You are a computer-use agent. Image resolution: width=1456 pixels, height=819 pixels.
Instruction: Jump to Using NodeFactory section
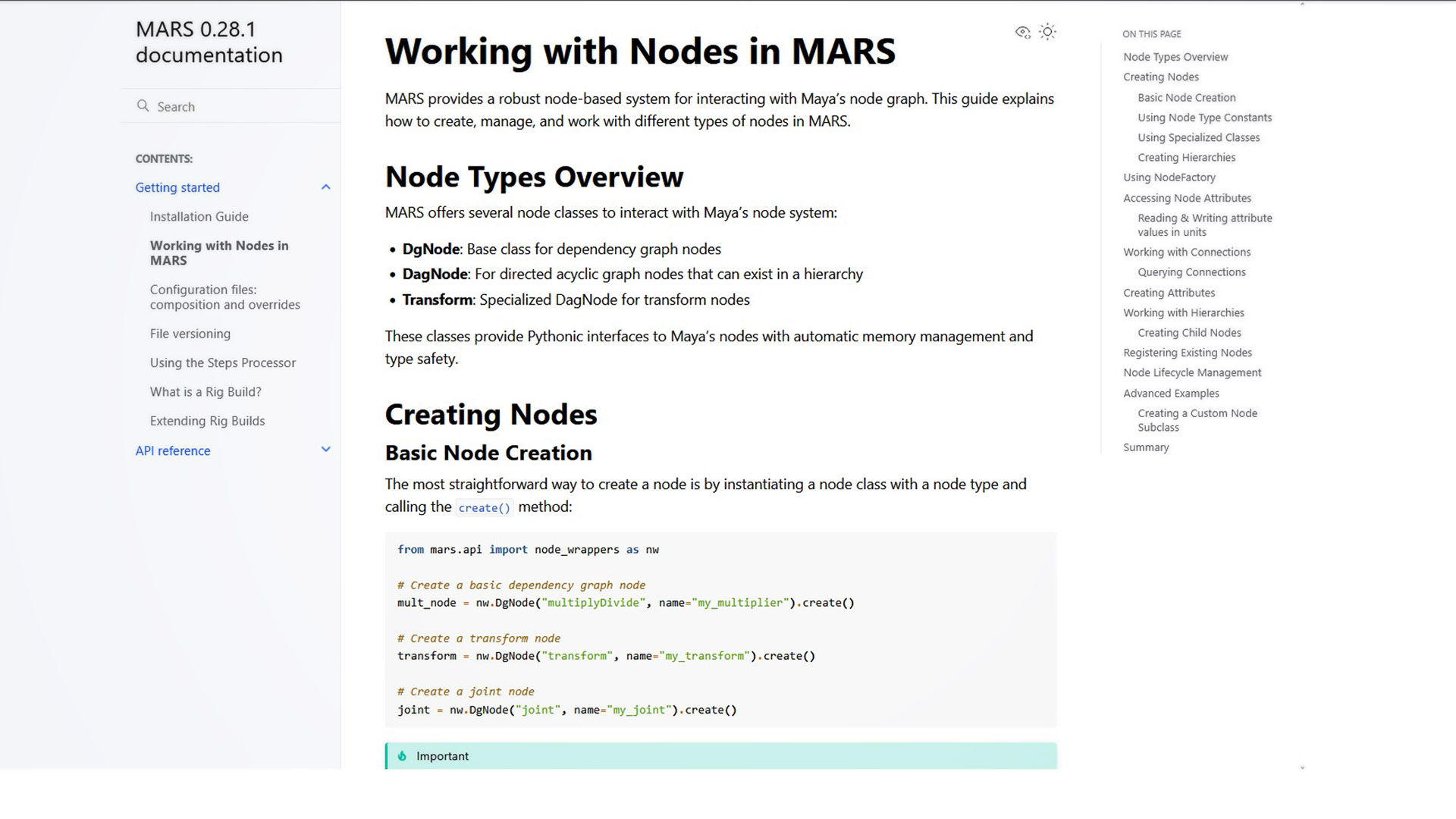pyautogui.click(x=1169, y=177)
